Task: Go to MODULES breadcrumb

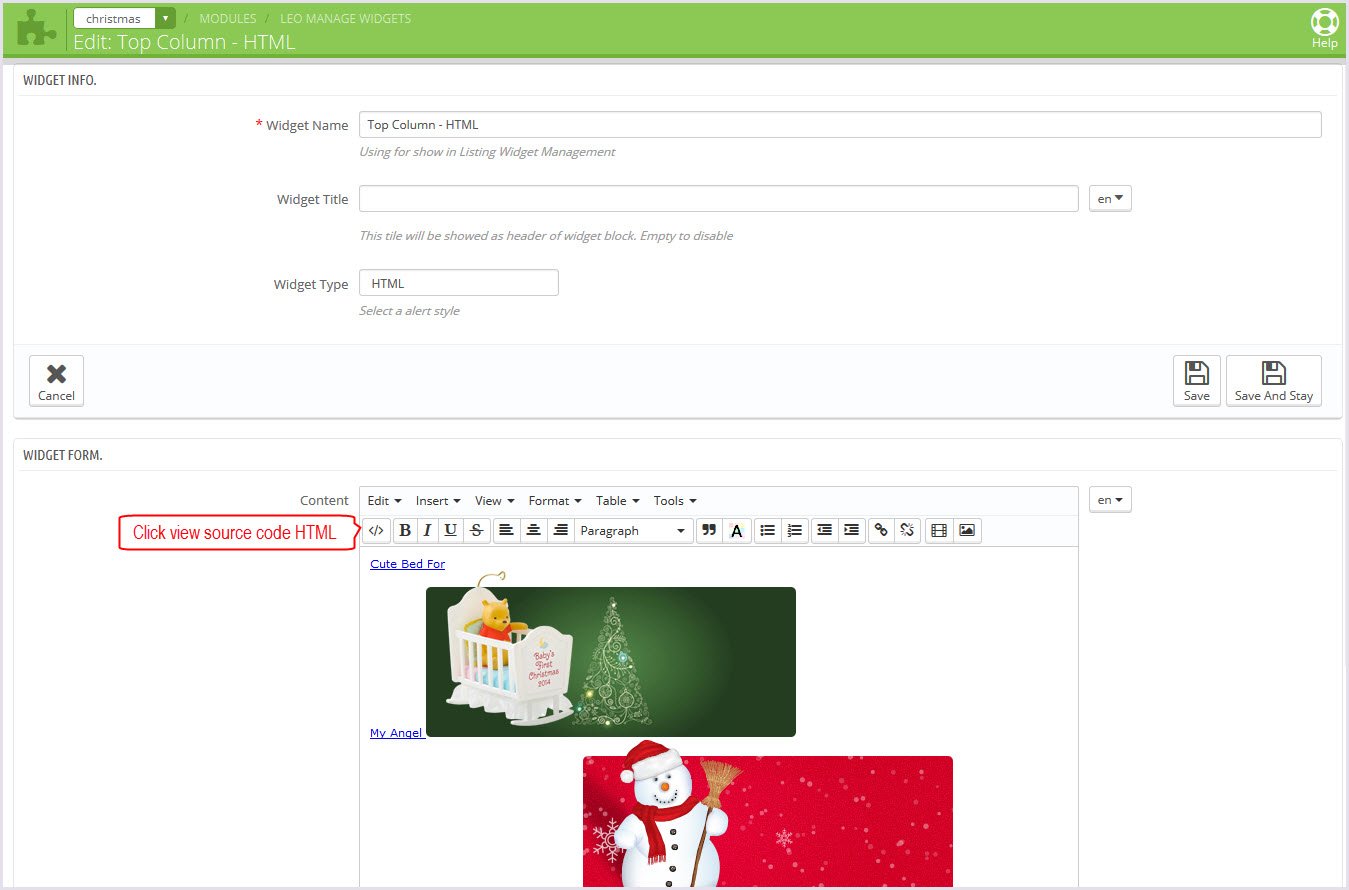Action: (228, 19)
